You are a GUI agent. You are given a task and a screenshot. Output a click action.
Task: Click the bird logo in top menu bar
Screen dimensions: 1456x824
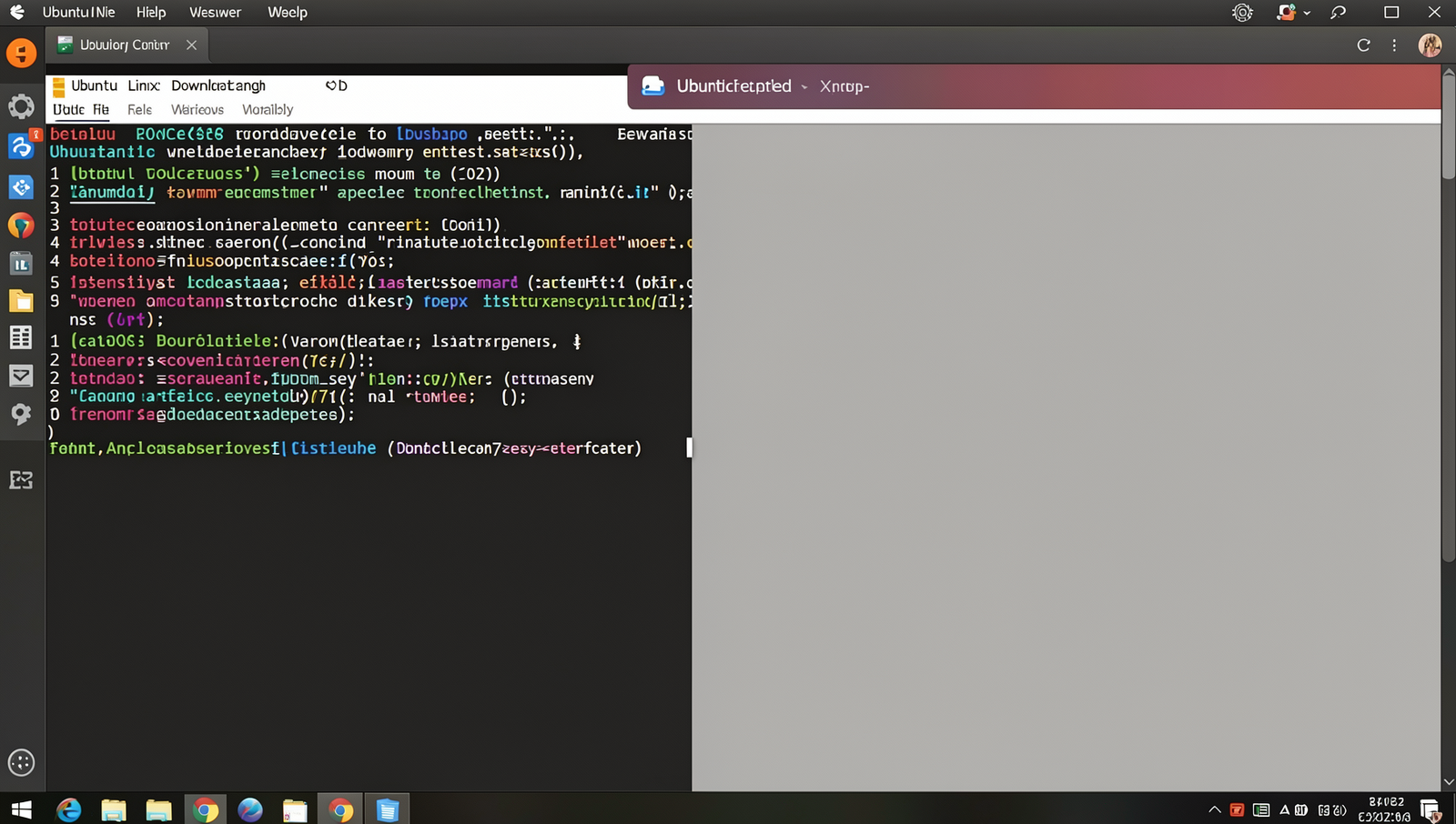click(x=17, y=12)
